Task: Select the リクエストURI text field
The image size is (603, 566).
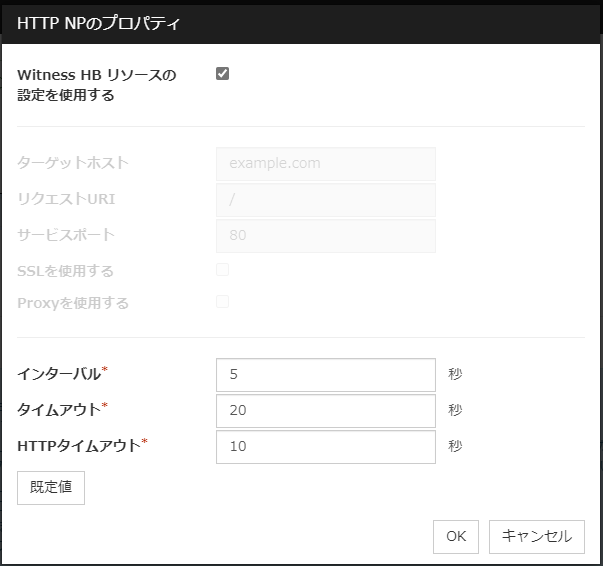Action: tap(325, 199)
